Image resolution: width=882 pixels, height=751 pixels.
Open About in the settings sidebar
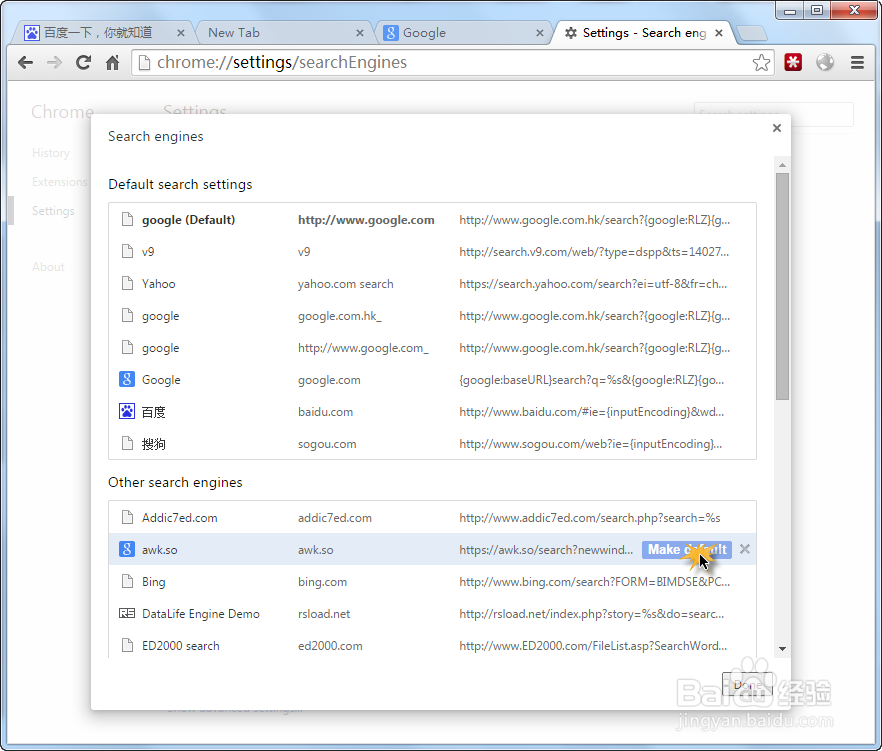tap(48, 267)
